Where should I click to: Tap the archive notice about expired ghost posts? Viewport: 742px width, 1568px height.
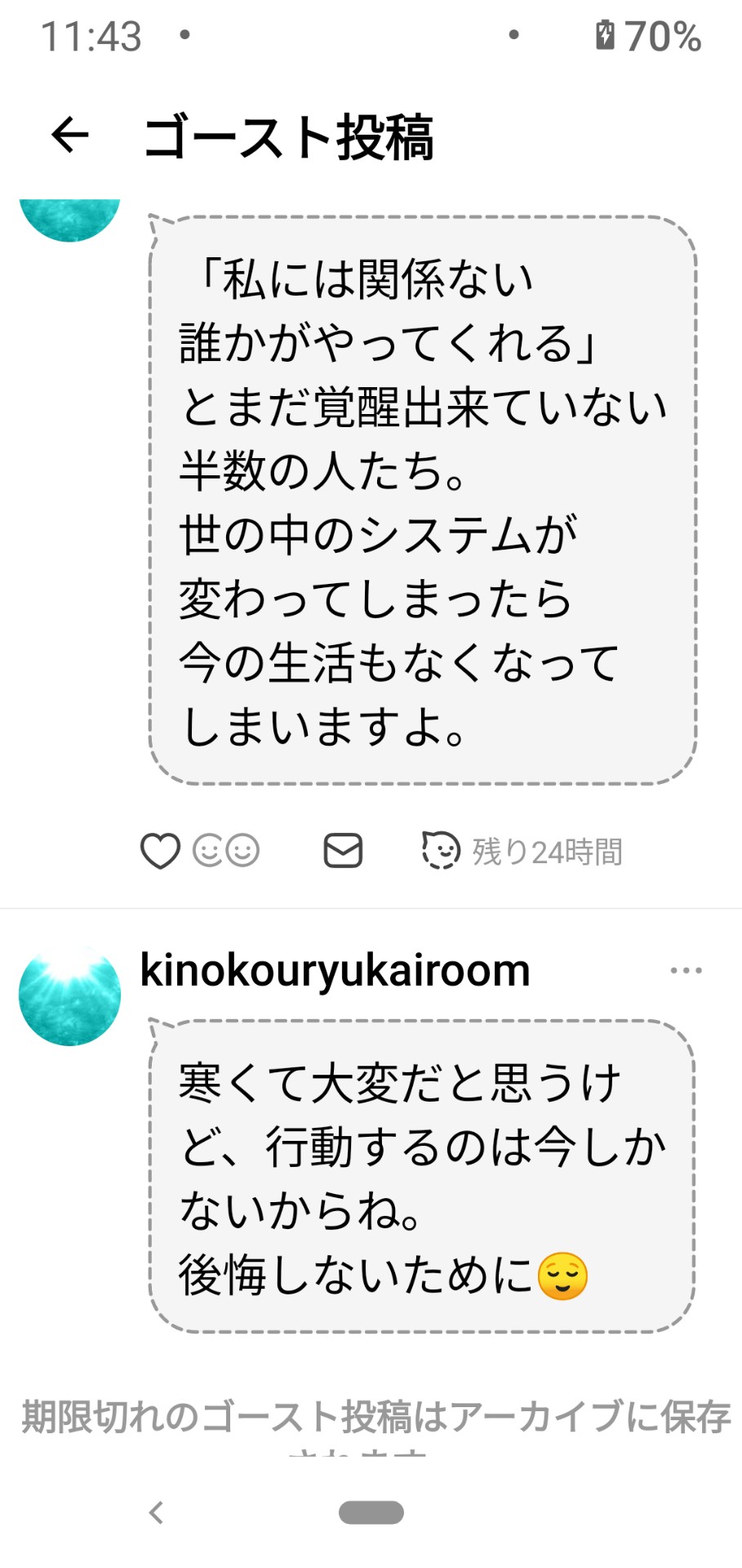(375, 1423)
